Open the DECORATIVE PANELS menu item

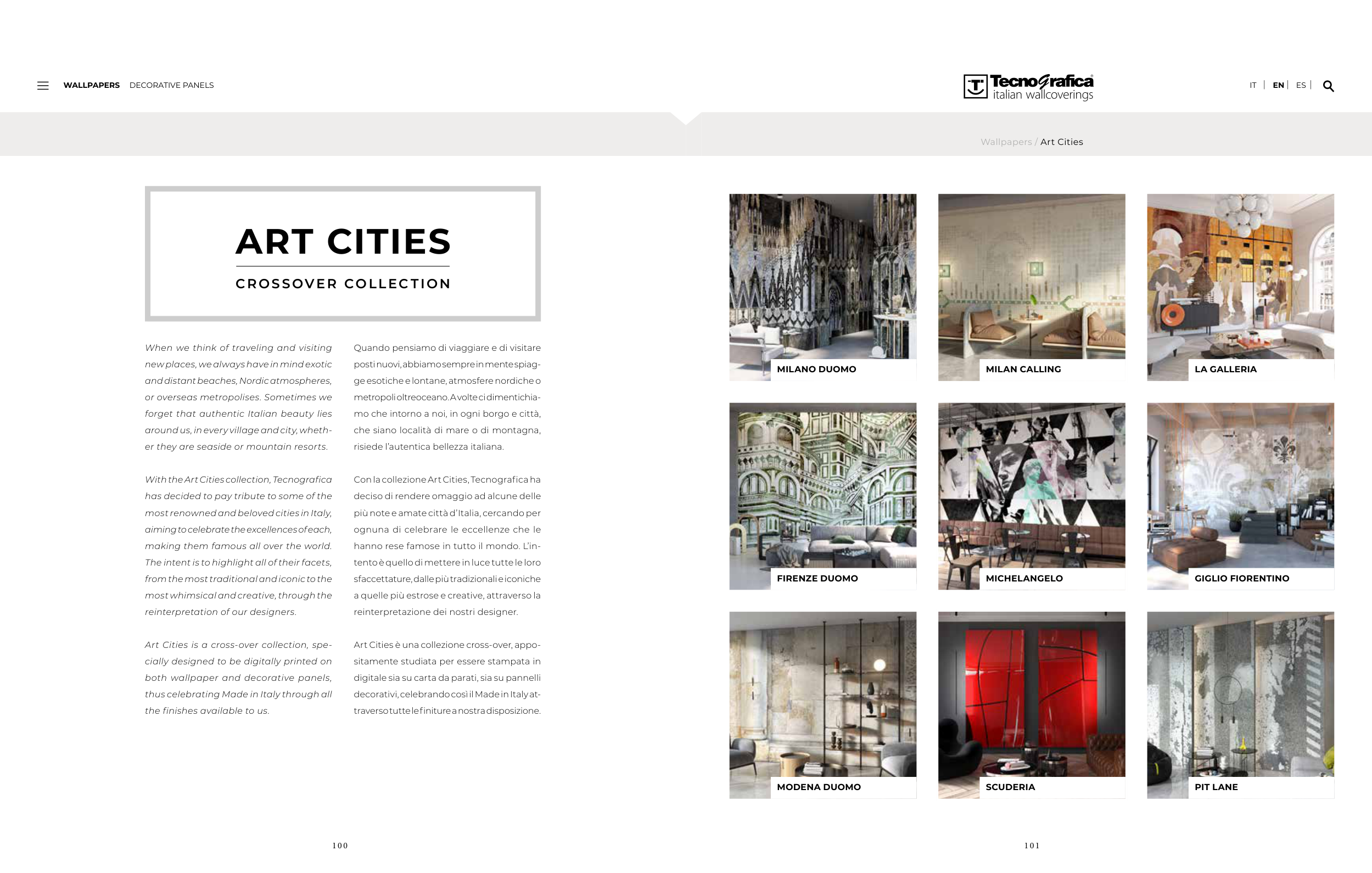(171, 85)
